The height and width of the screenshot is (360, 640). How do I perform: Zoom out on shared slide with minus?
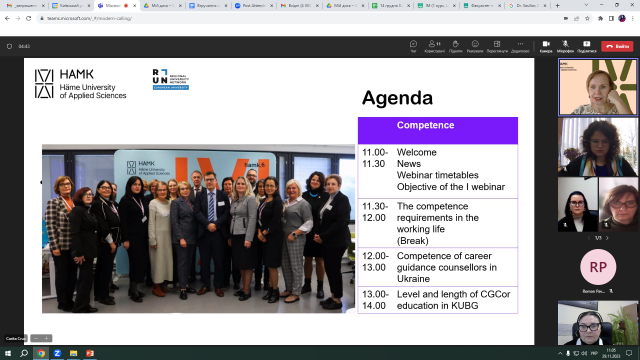[36, 338]
